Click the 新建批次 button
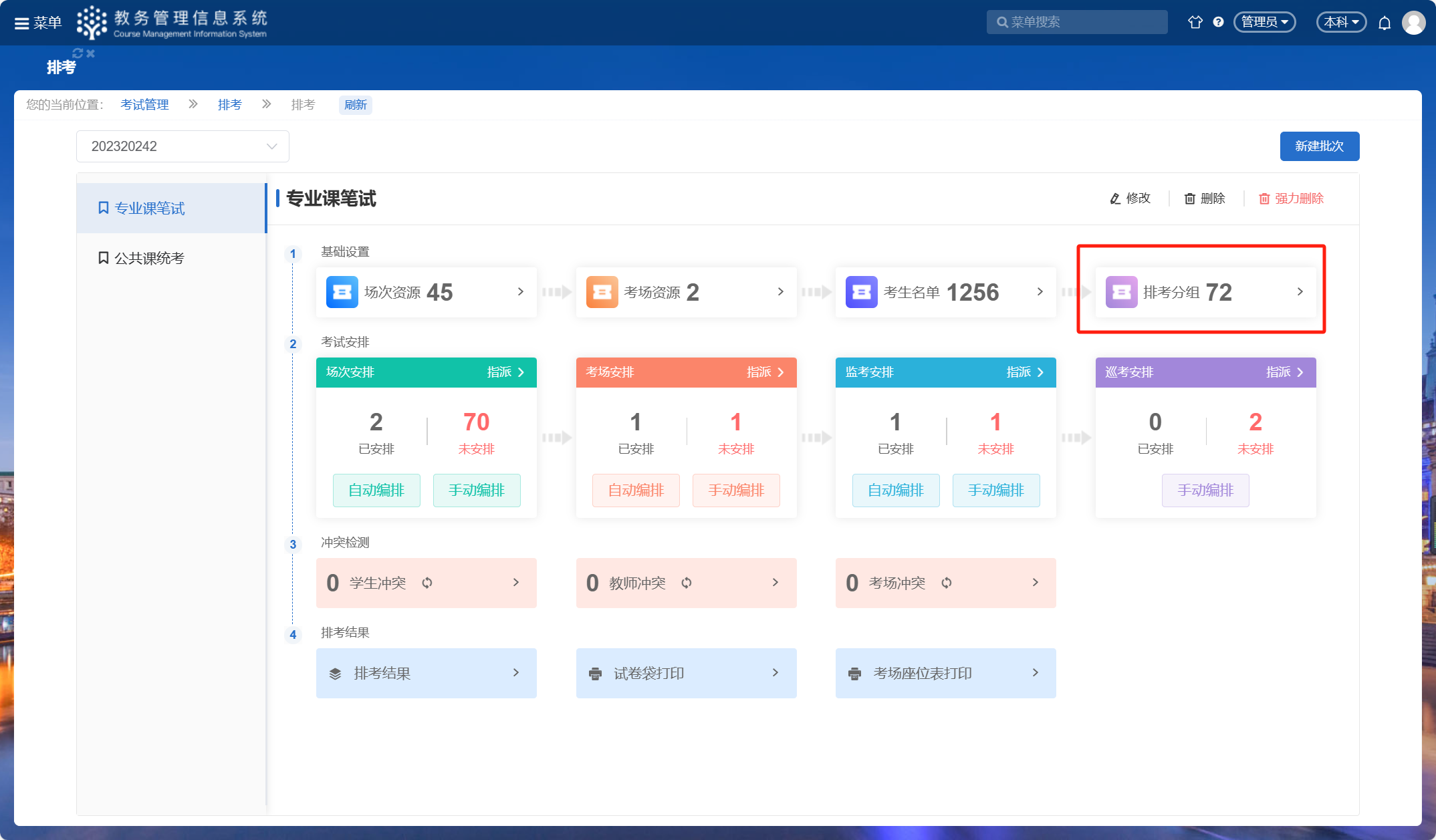Viewport: 1436px width, 840px height. [x=1319, y=146]
